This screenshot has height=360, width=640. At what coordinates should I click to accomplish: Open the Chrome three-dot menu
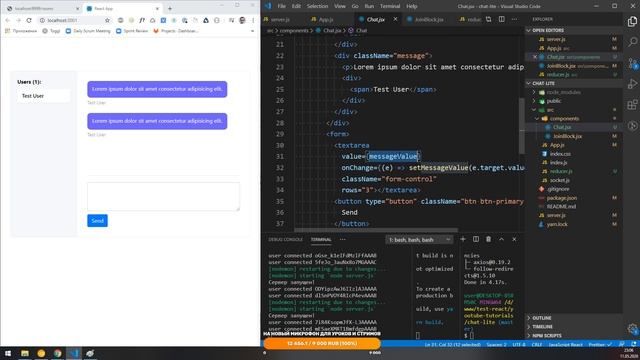click(x=253, y=20)
